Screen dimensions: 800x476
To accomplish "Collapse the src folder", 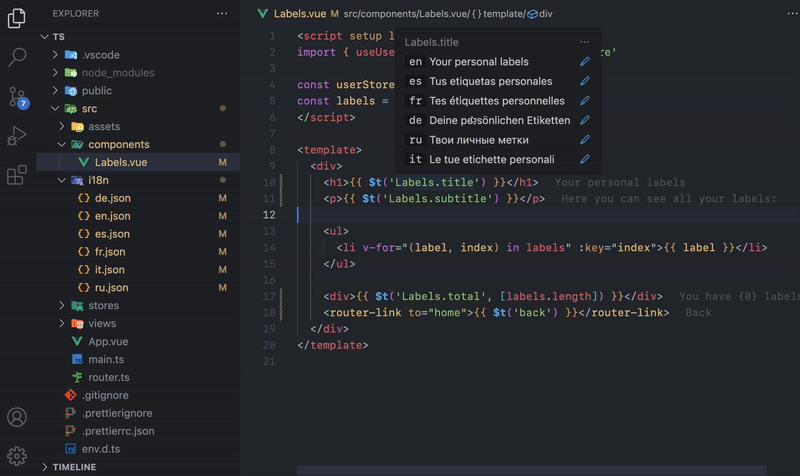I will click(x=55, y=108).
